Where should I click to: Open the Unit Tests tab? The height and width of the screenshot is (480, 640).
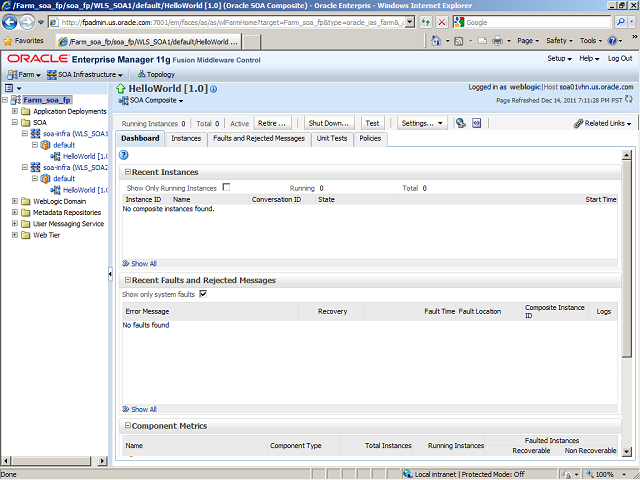click(331, 138)
